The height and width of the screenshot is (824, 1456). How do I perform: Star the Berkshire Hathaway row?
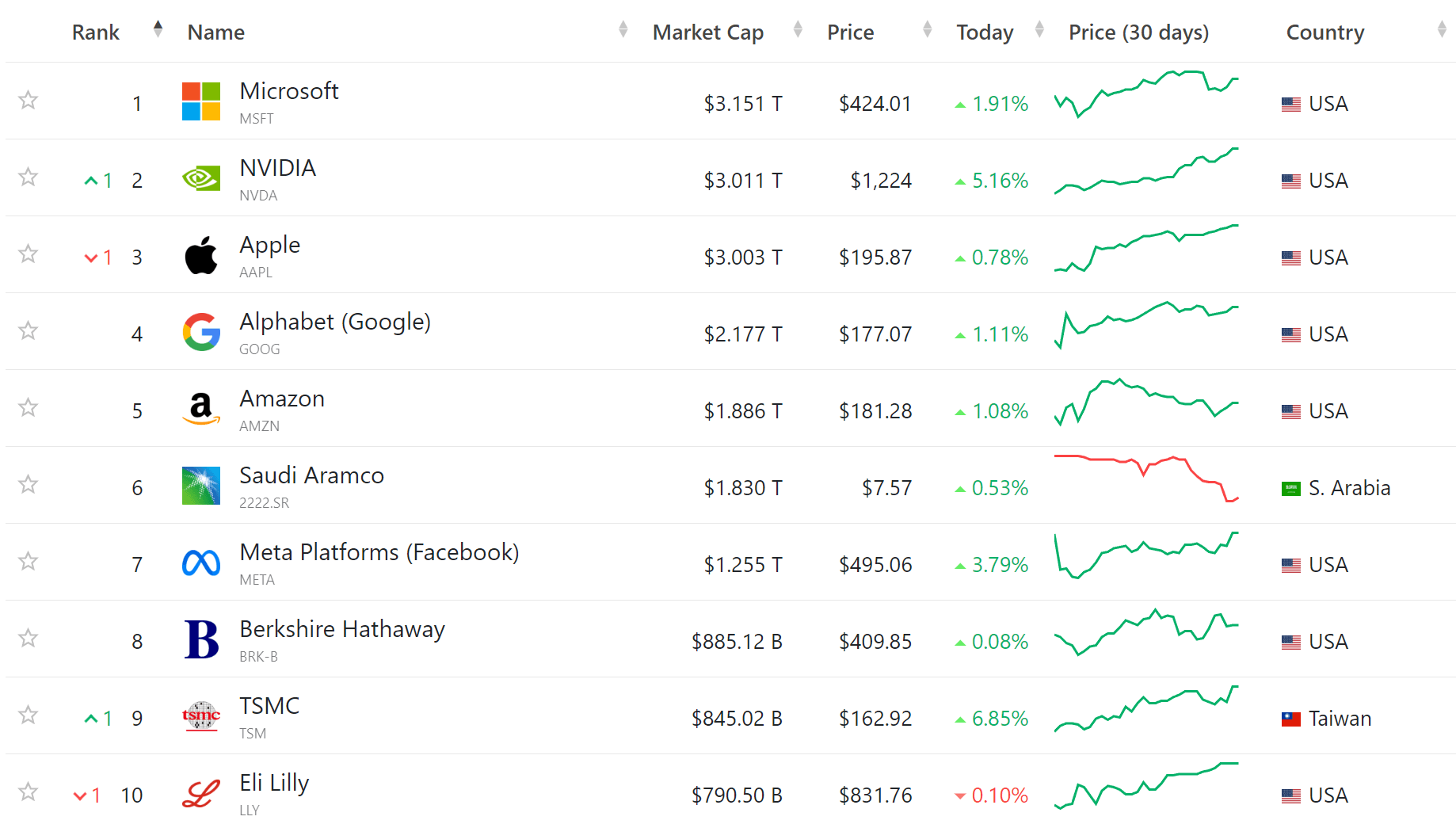29,638
